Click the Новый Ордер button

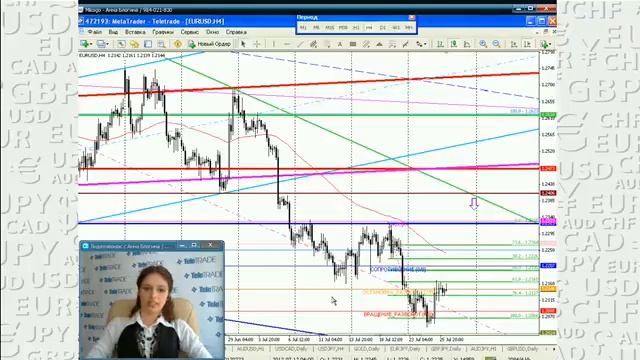point(210,44)
